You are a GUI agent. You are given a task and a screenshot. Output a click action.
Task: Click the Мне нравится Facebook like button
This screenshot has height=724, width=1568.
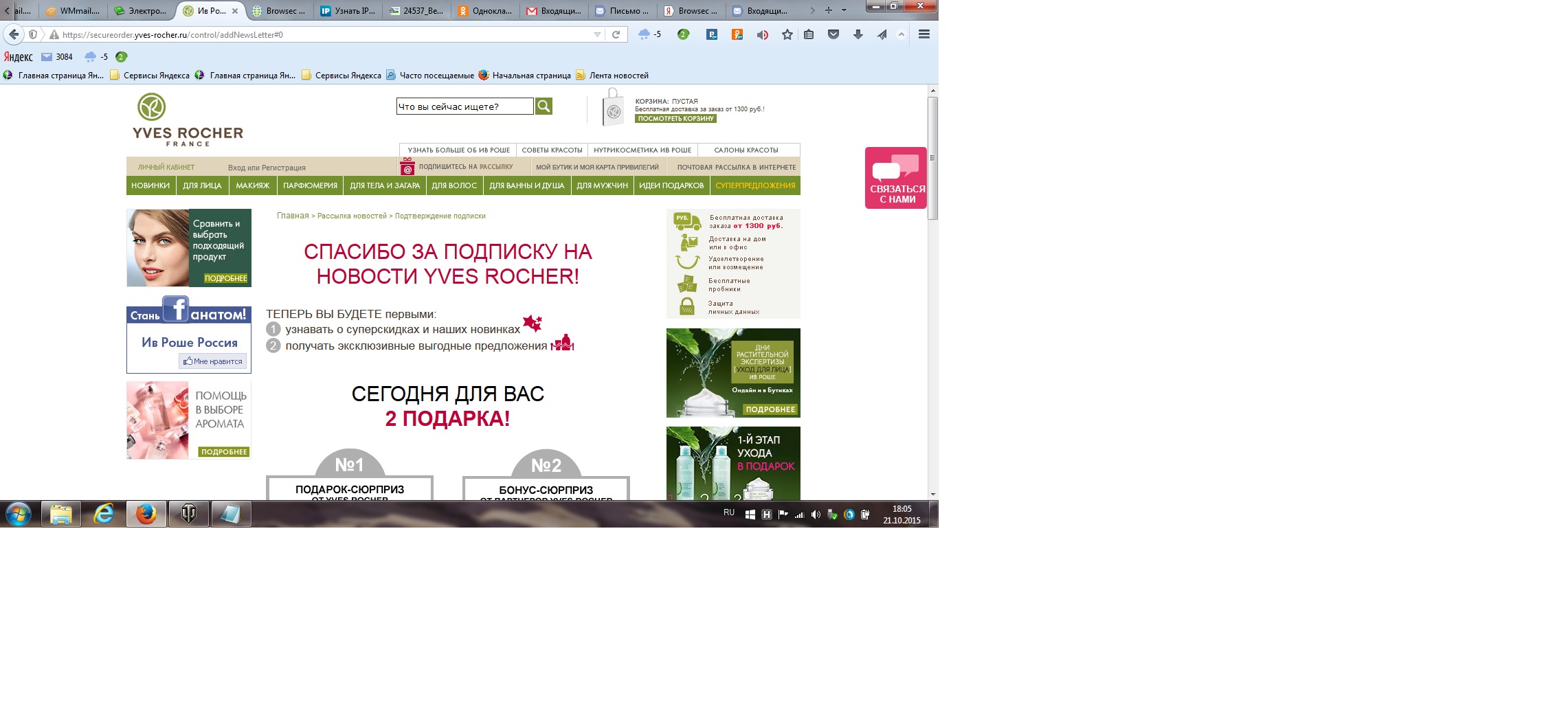tap(213, 361)
